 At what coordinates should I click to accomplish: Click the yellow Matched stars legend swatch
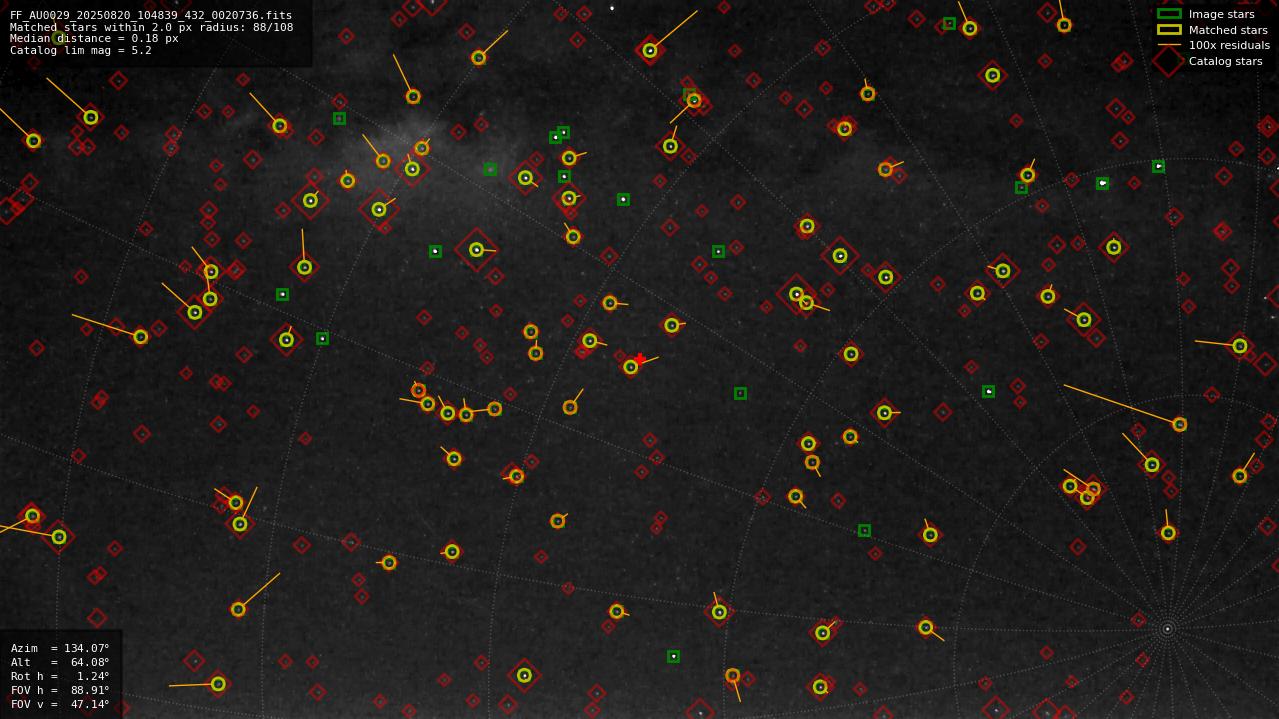pyautogui.click(x=1169, y=30)
